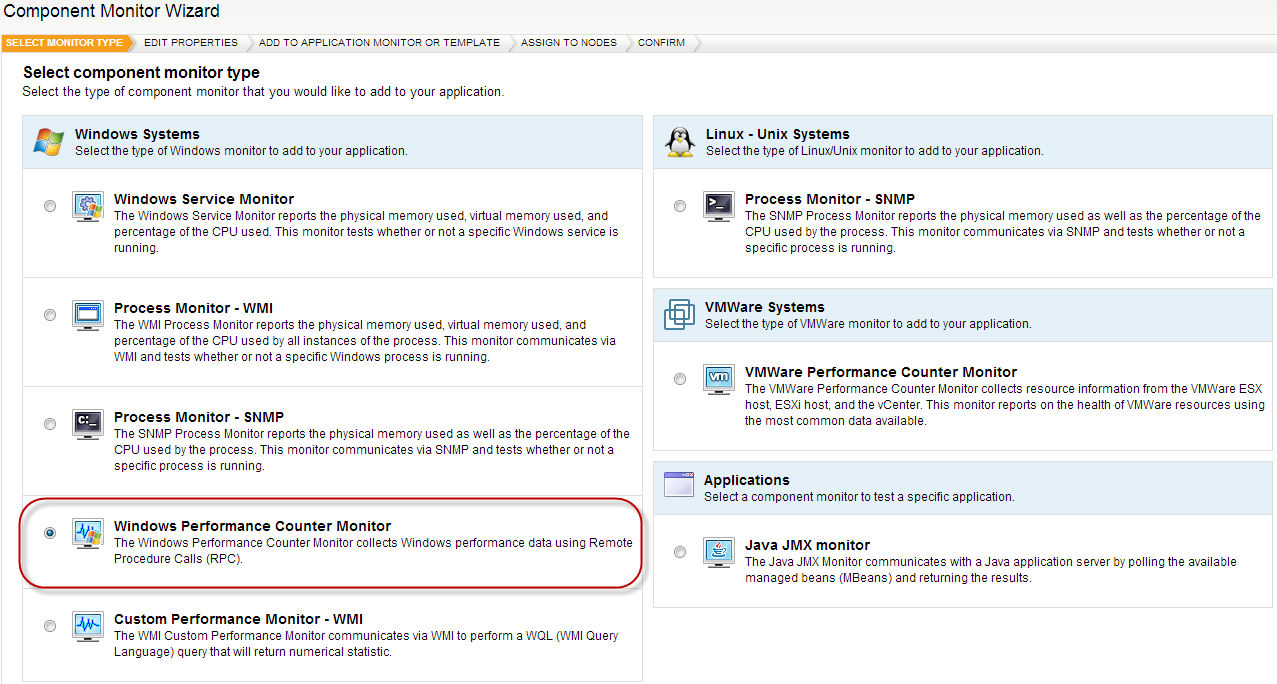Select Windows Performance Counter Monitor radio button
1277x684 pixels.
(50, 533)
